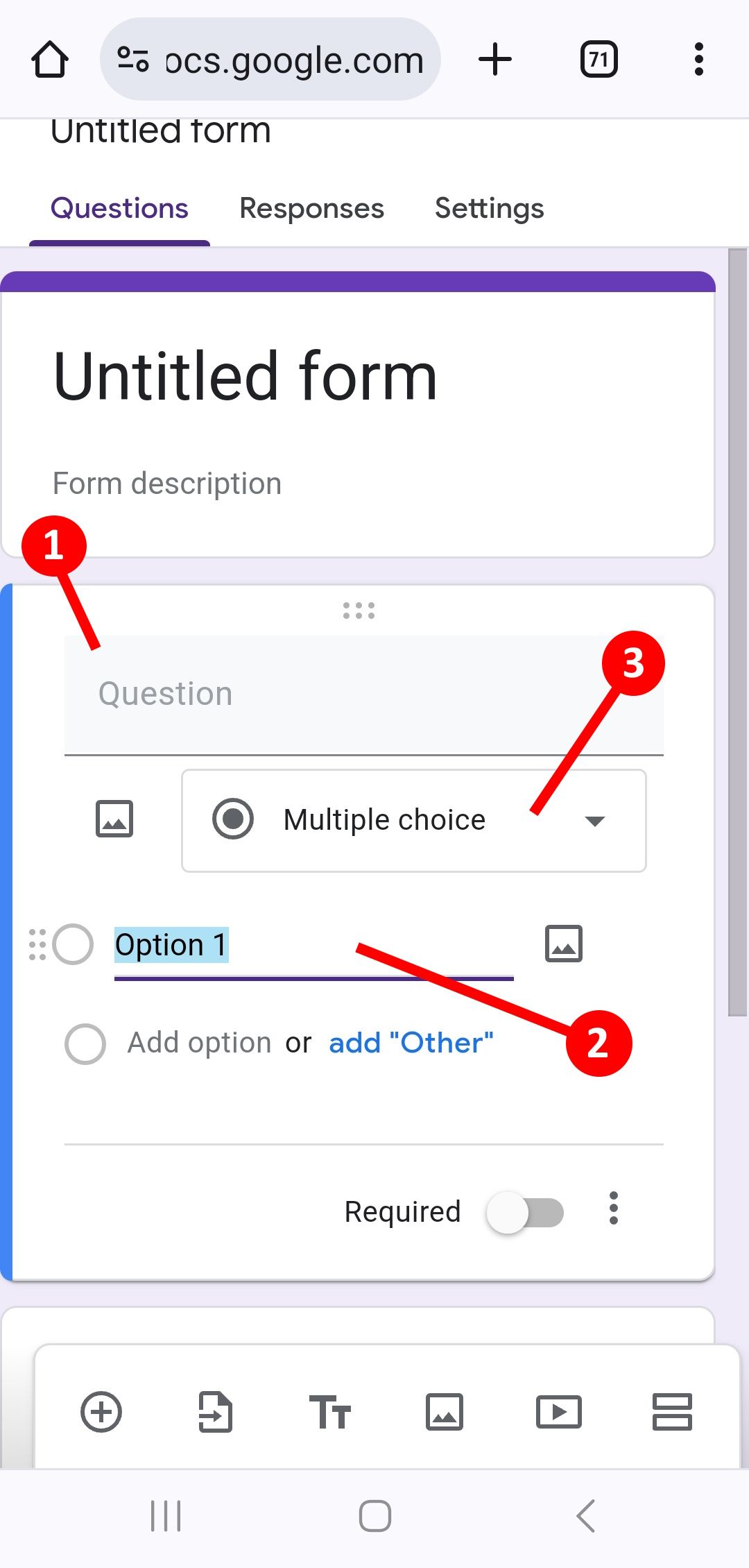Open the browser's three-dot menu
The width and height of the screenshot is (749, 1568).
tap(698, 59)
